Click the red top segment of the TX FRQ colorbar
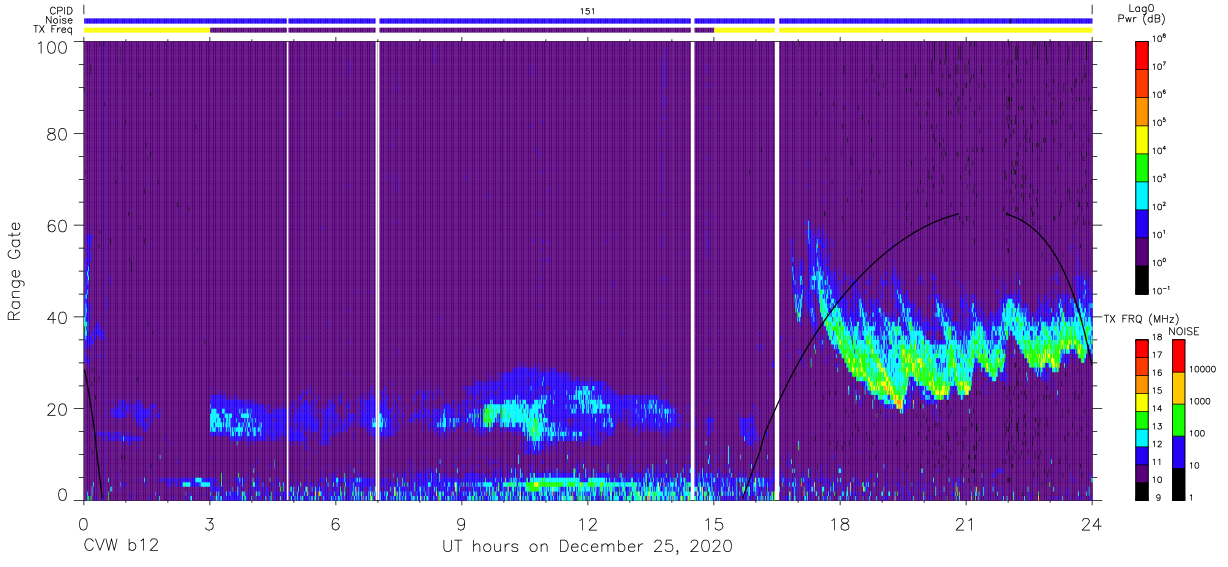Viewport: 1228px width, 567px height. (1141, 349)
